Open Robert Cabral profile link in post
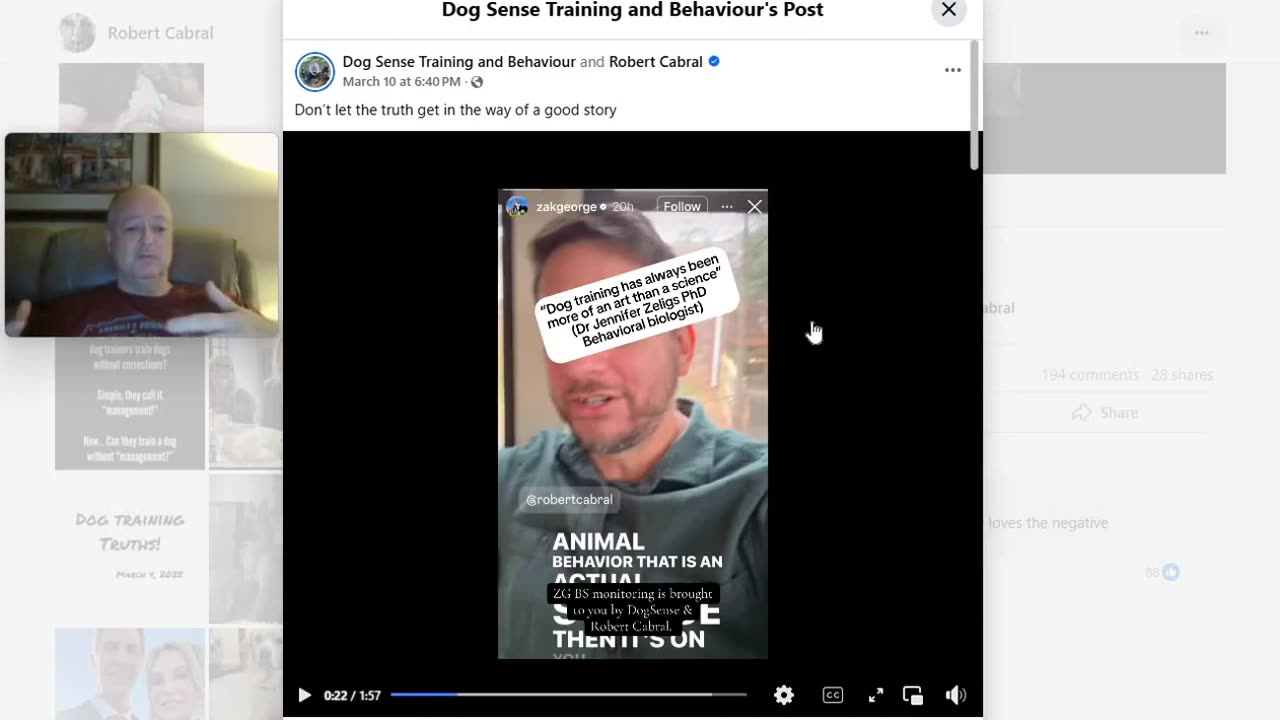 [656, 61]
